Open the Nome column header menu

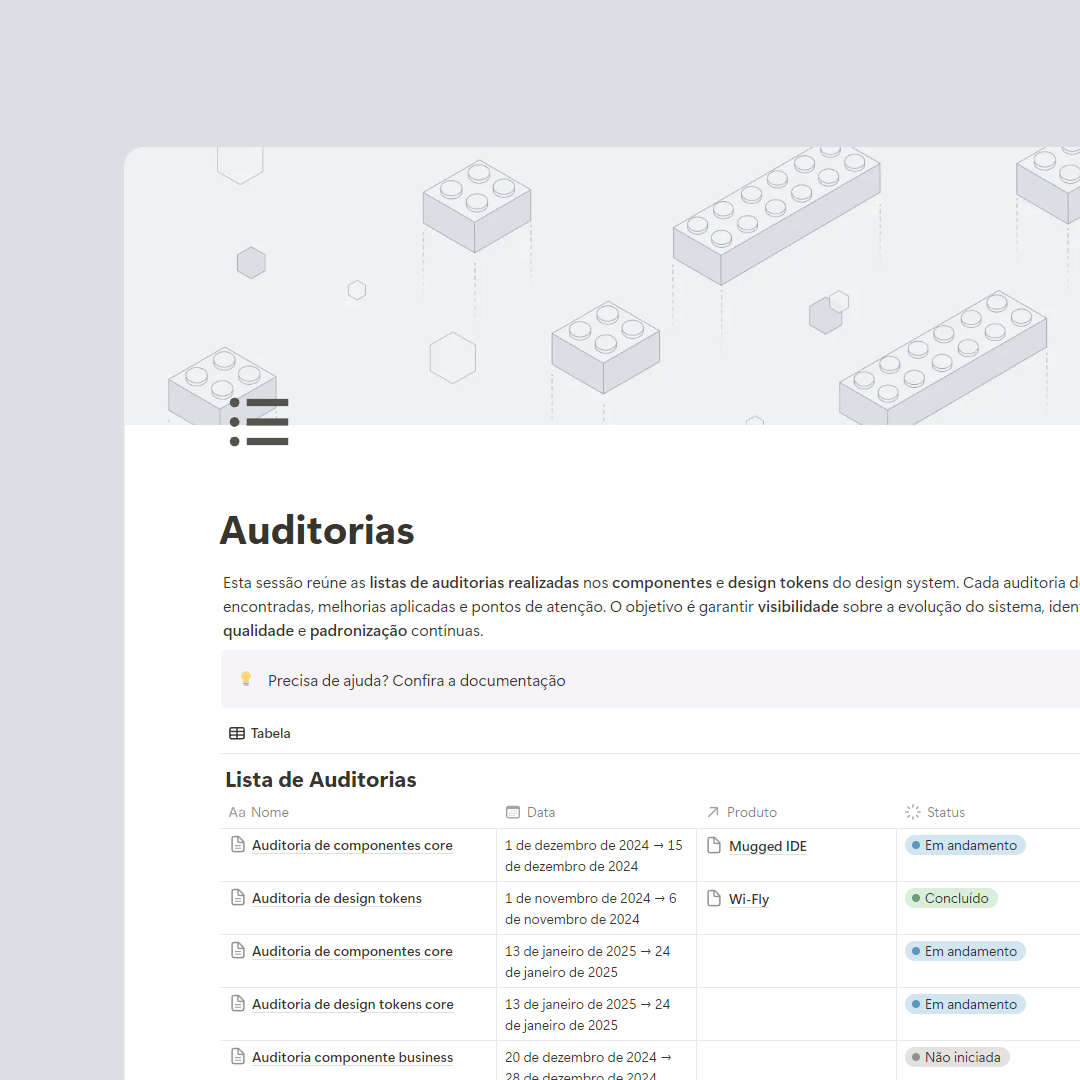(x=269, y=812)
